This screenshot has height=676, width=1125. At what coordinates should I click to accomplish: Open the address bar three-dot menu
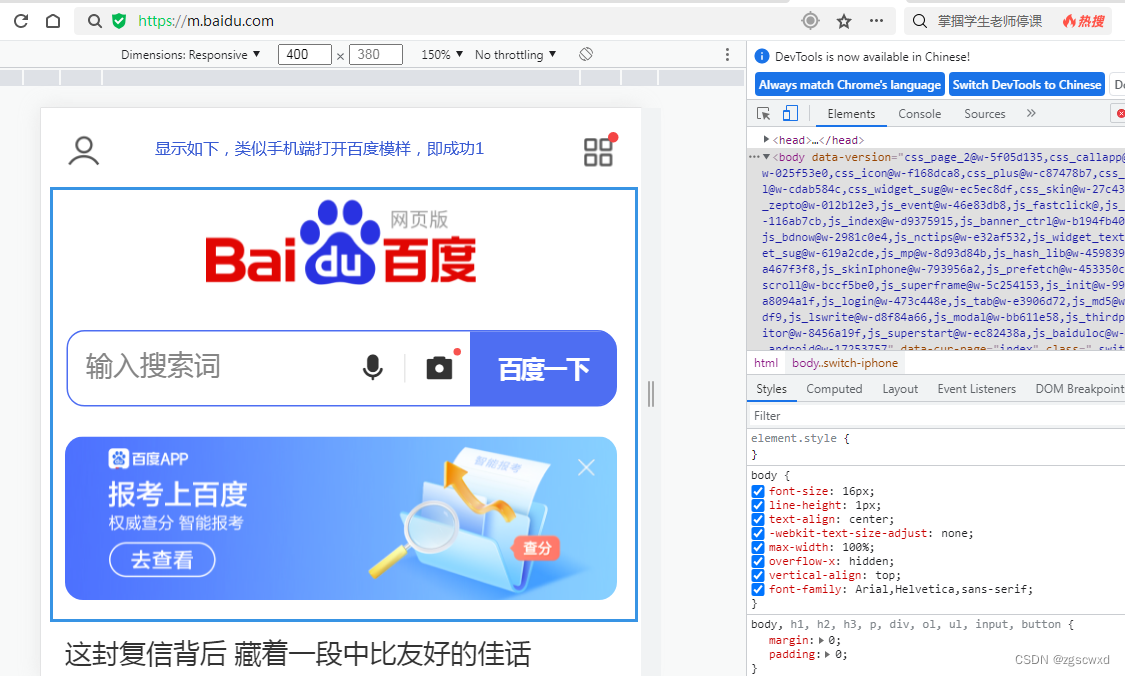(876, 21)
